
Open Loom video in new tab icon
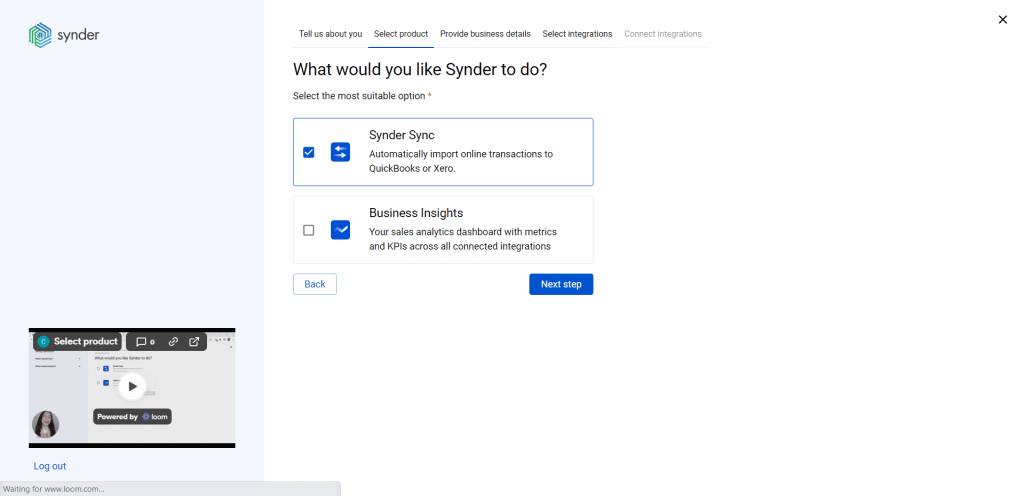[x=194, y=341]
